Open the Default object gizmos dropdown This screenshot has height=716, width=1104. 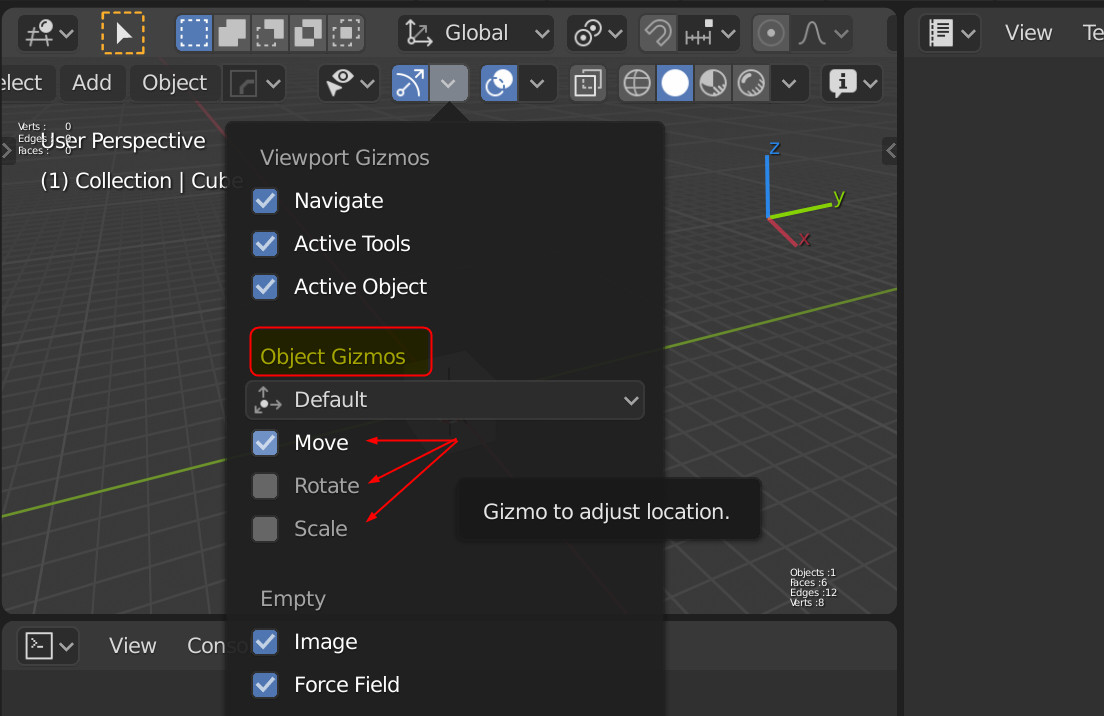click(445, 399)
